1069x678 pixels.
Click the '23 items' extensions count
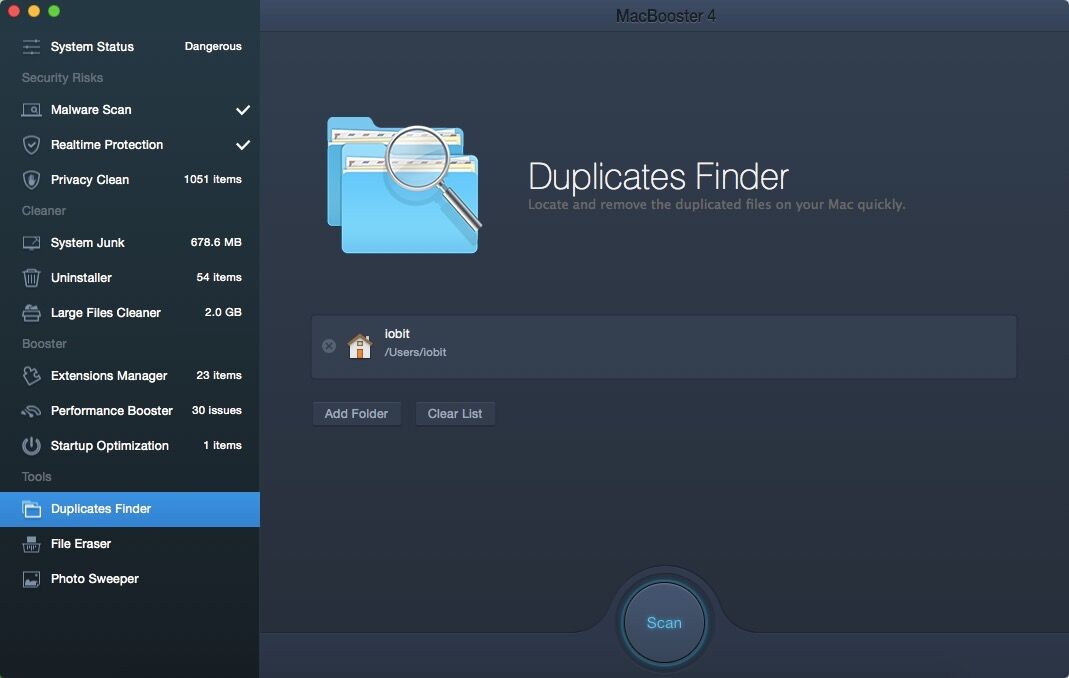click(x=219, y=375)
